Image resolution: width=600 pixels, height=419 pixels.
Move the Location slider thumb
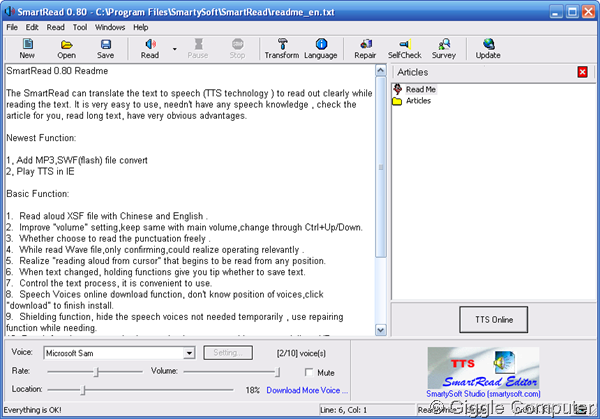83,390
